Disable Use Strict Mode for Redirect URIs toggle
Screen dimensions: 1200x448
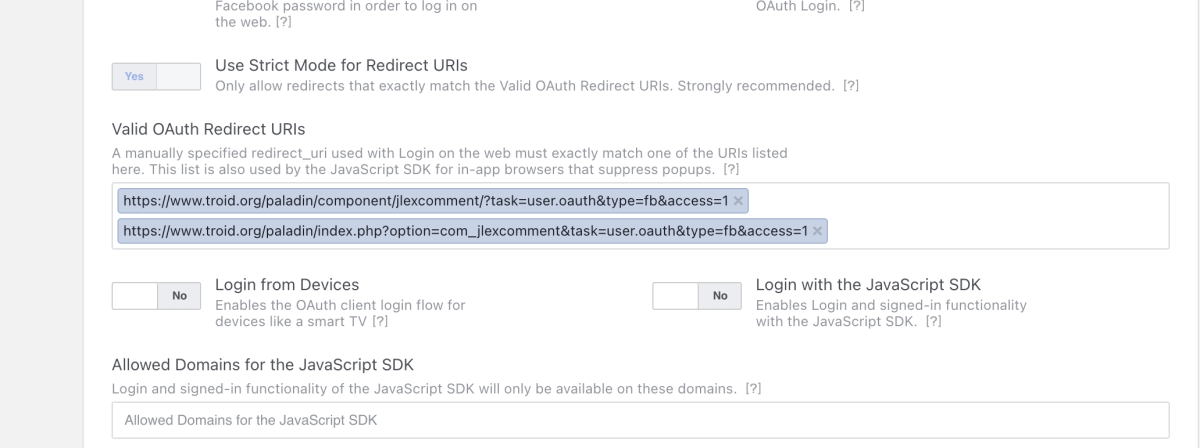pyautogui.click(x=156, y=77)
